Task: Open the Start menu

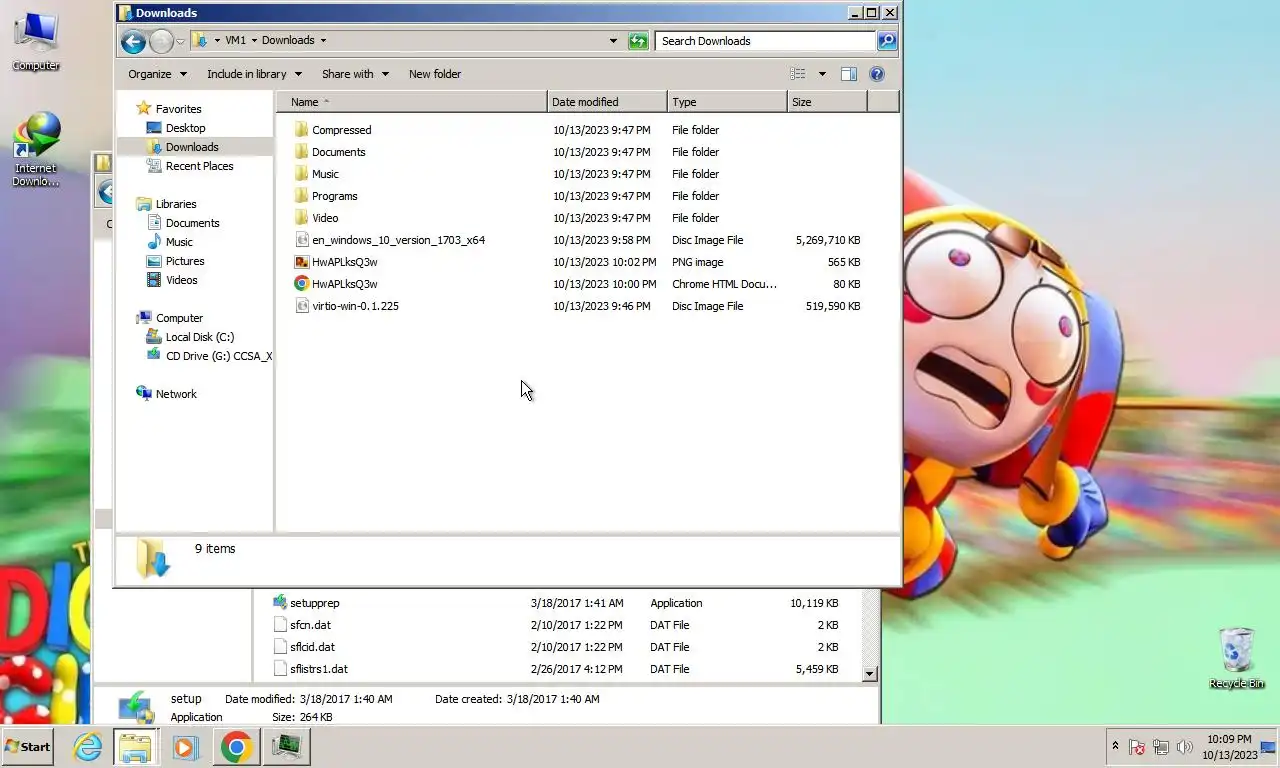Action: point(27,747)
